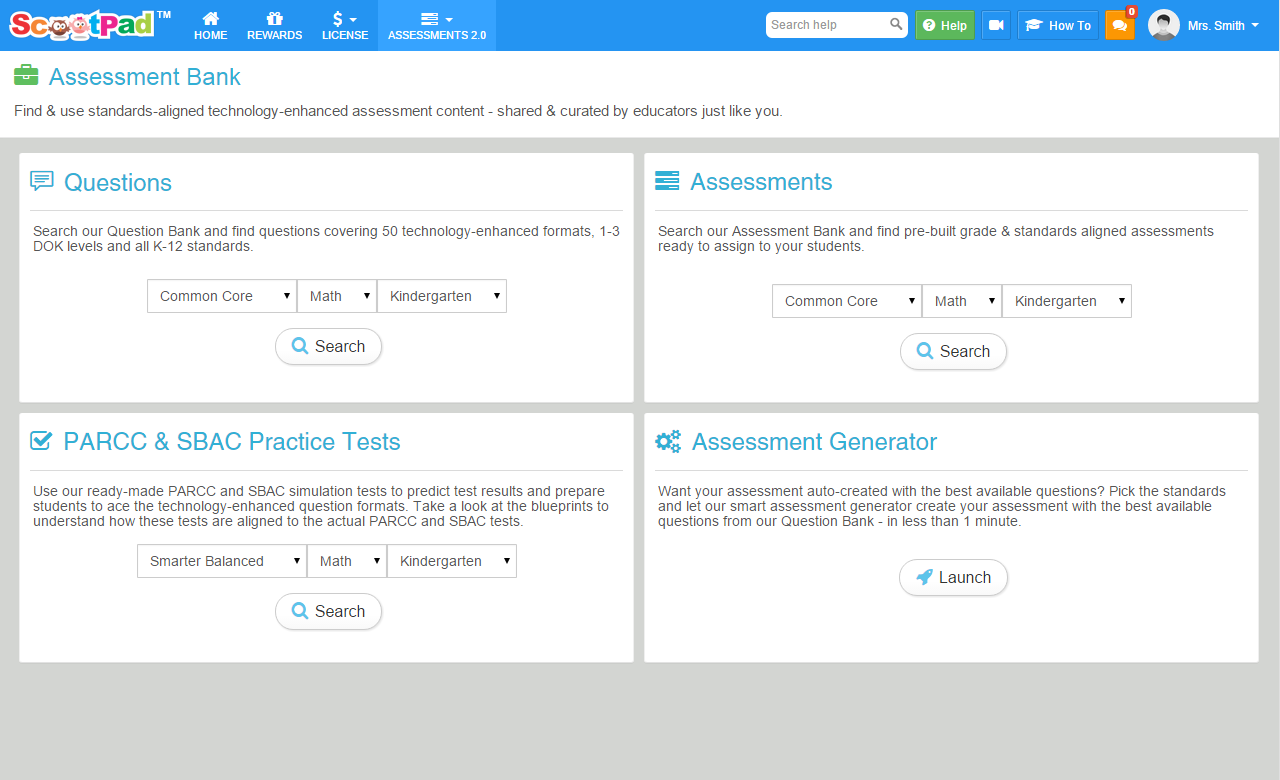Open the Math dropdown in the Questions panel
Screen dimensions: 1280x780
(336, 295)
